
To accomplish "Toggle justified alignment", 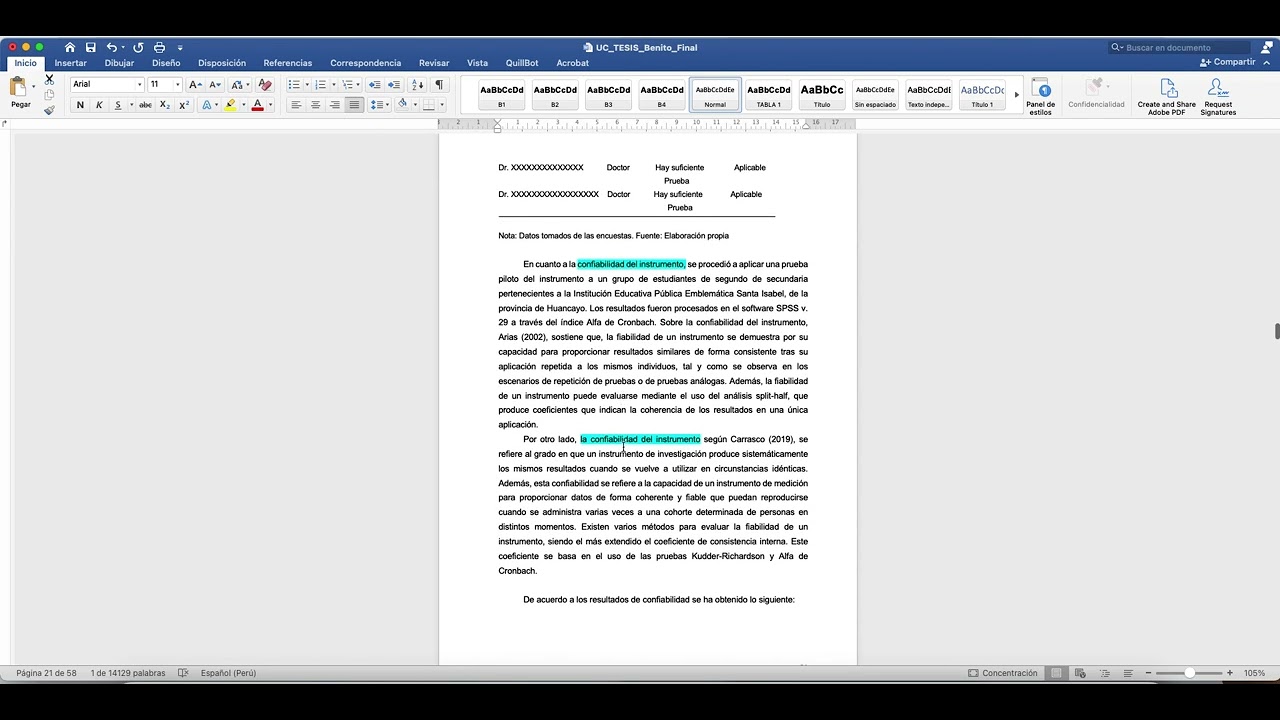I will (x=354, y=105).
